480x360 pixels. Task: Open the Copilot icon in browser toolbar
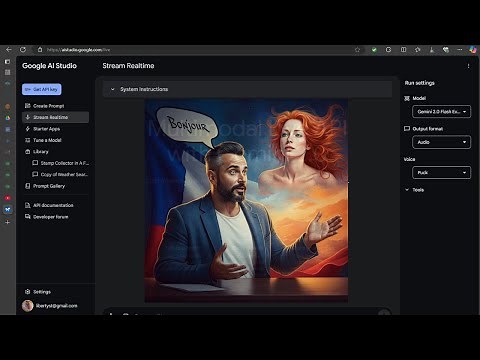[473, 50]
